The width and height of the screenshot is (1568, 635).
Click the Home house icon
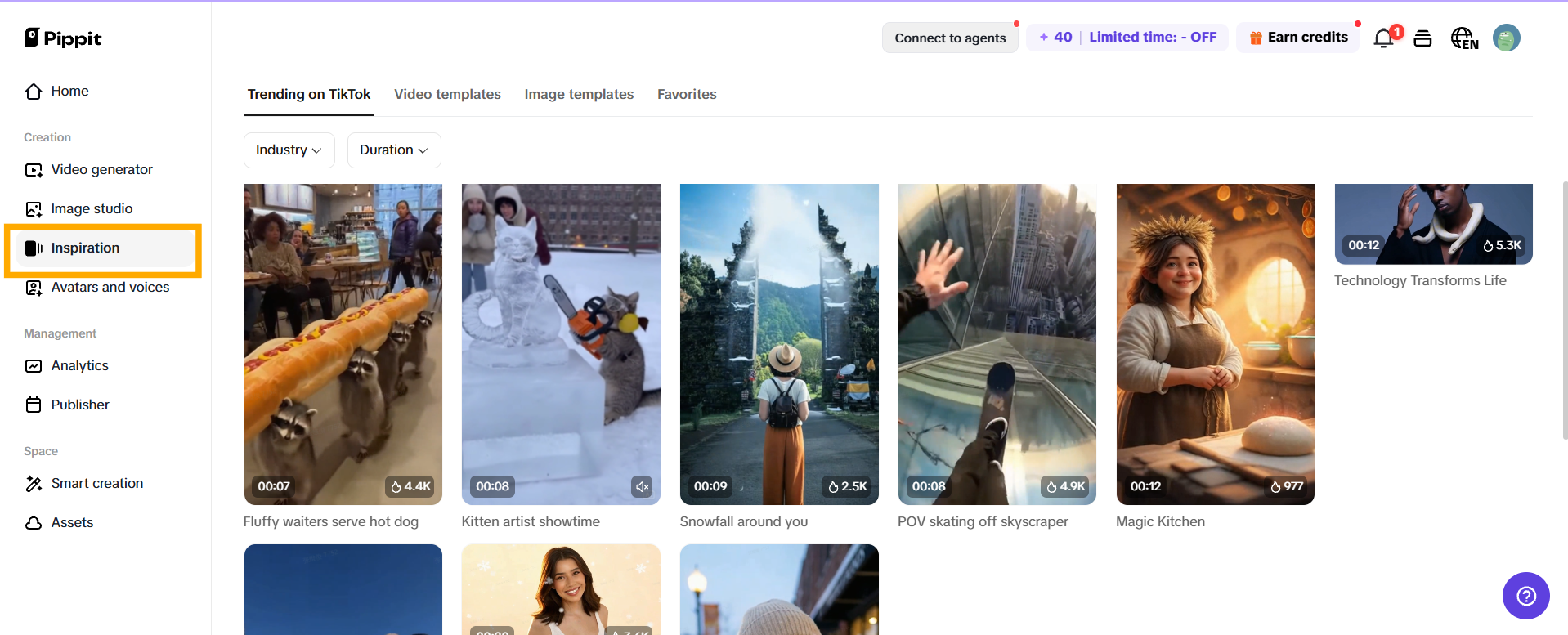tap(34, 91)
